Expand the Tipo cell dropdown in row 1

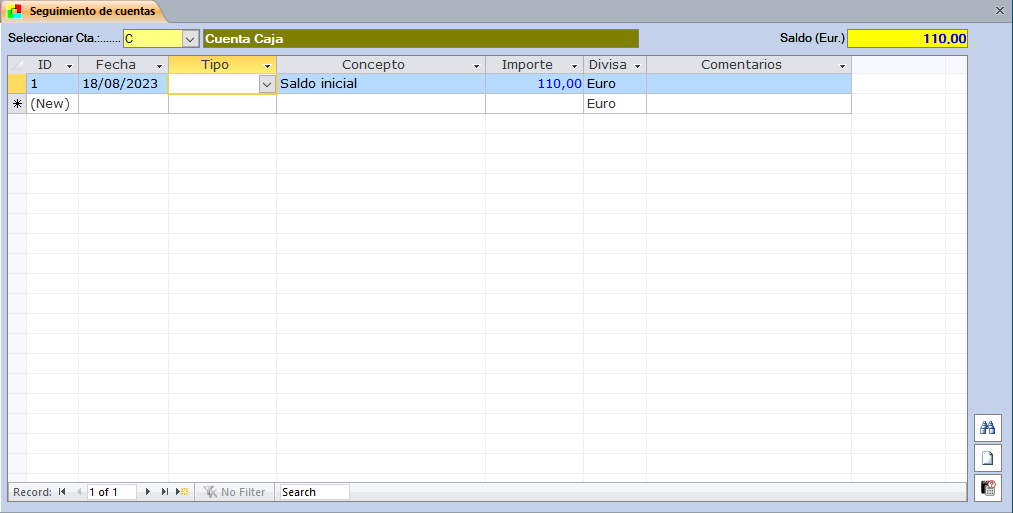pyautogui.click(x=266, y=85)
